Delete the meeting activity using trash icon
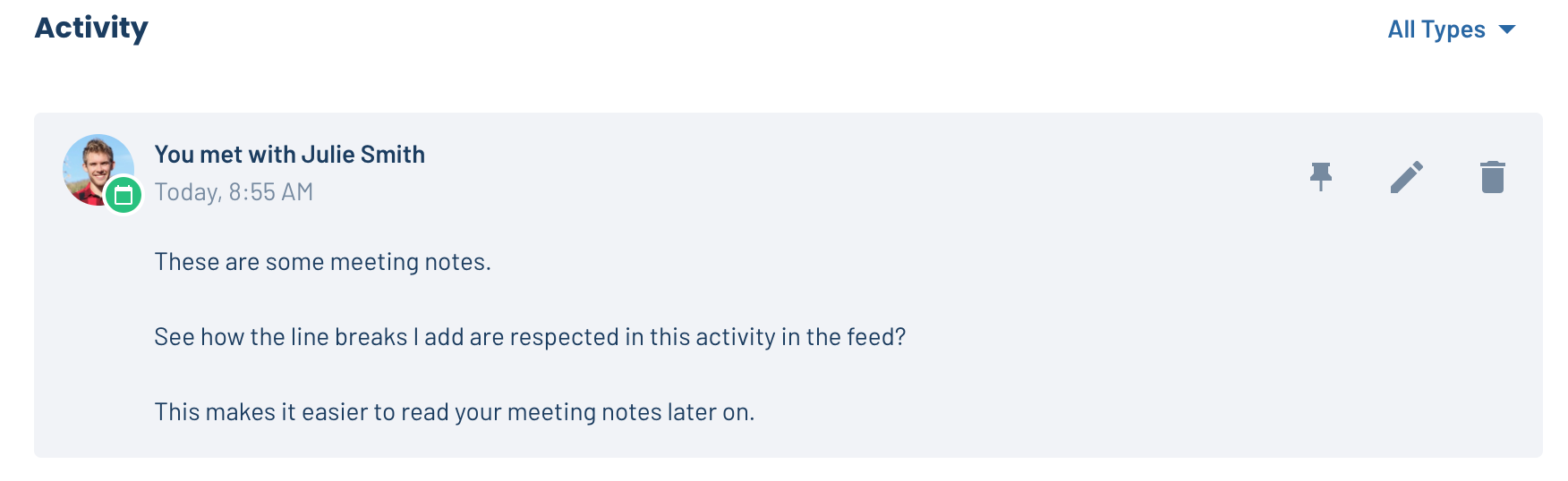1568x481 pixels. pos(1493,177)
